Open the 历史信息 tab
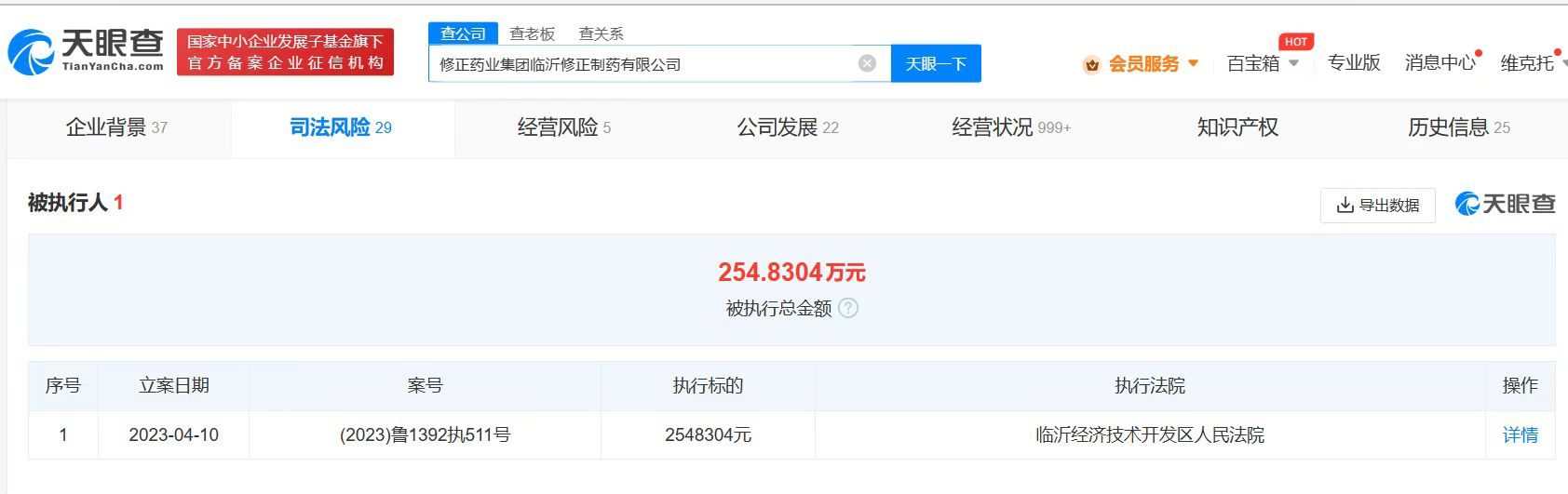 click(1459, 127)
